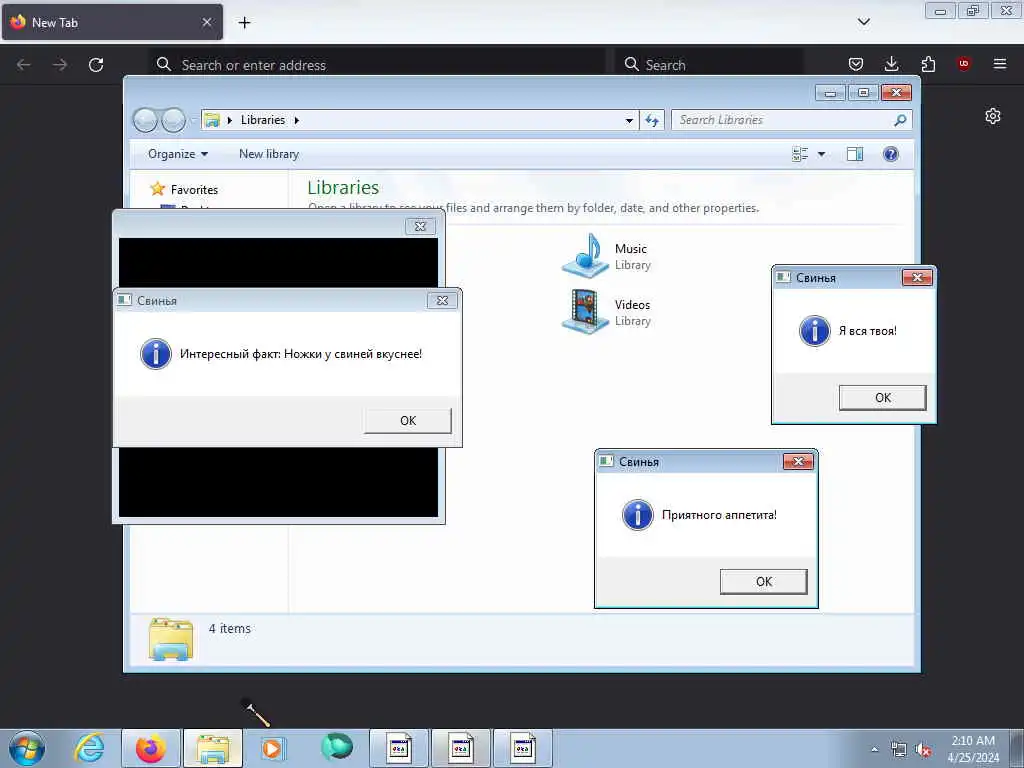Launch Internet Explorer from taskbar

89,748
